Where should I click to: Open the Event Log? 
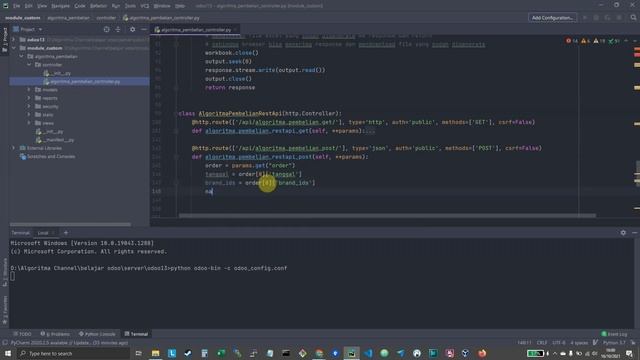(614, 334)
